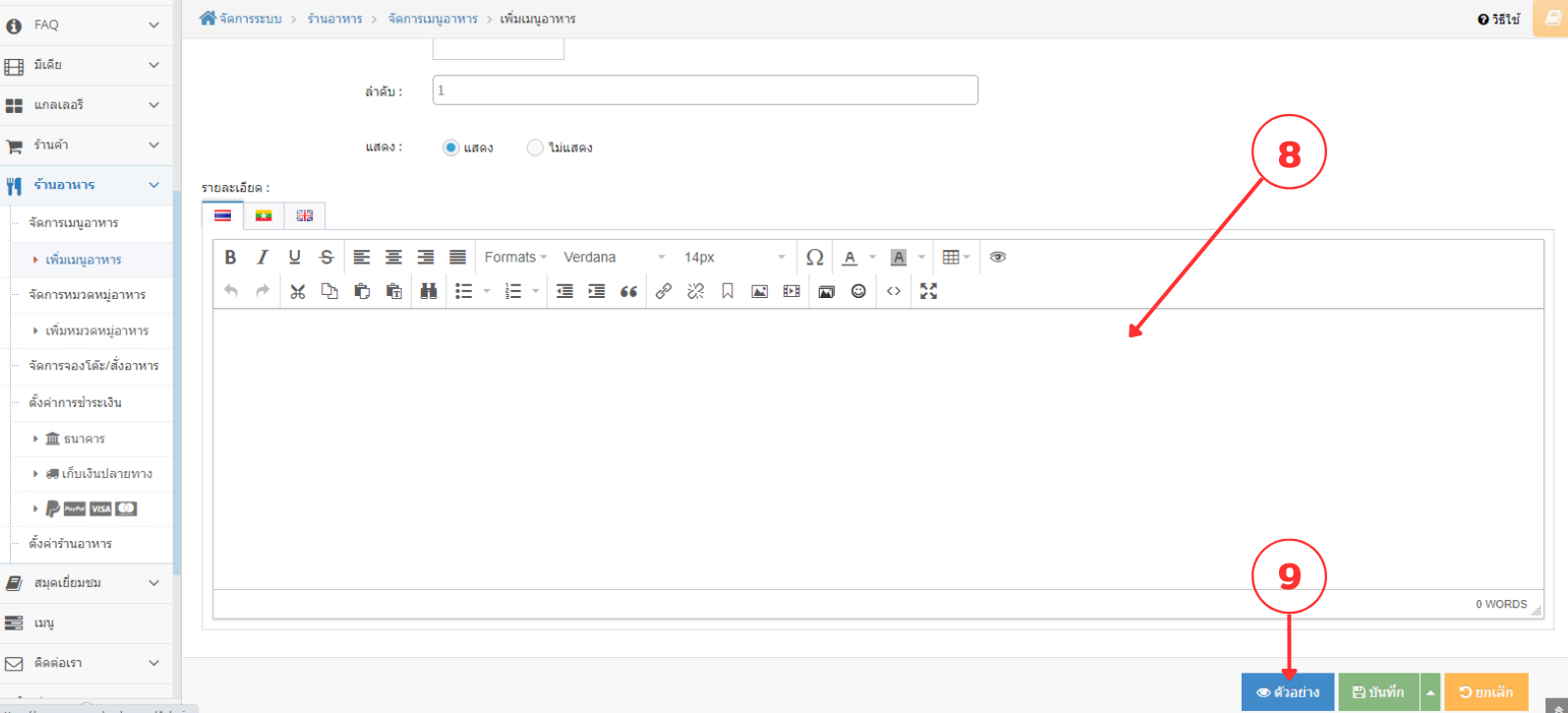1568x713 pixels.
Task: Decrease indent of paragraph
Action: click(564, 291)
